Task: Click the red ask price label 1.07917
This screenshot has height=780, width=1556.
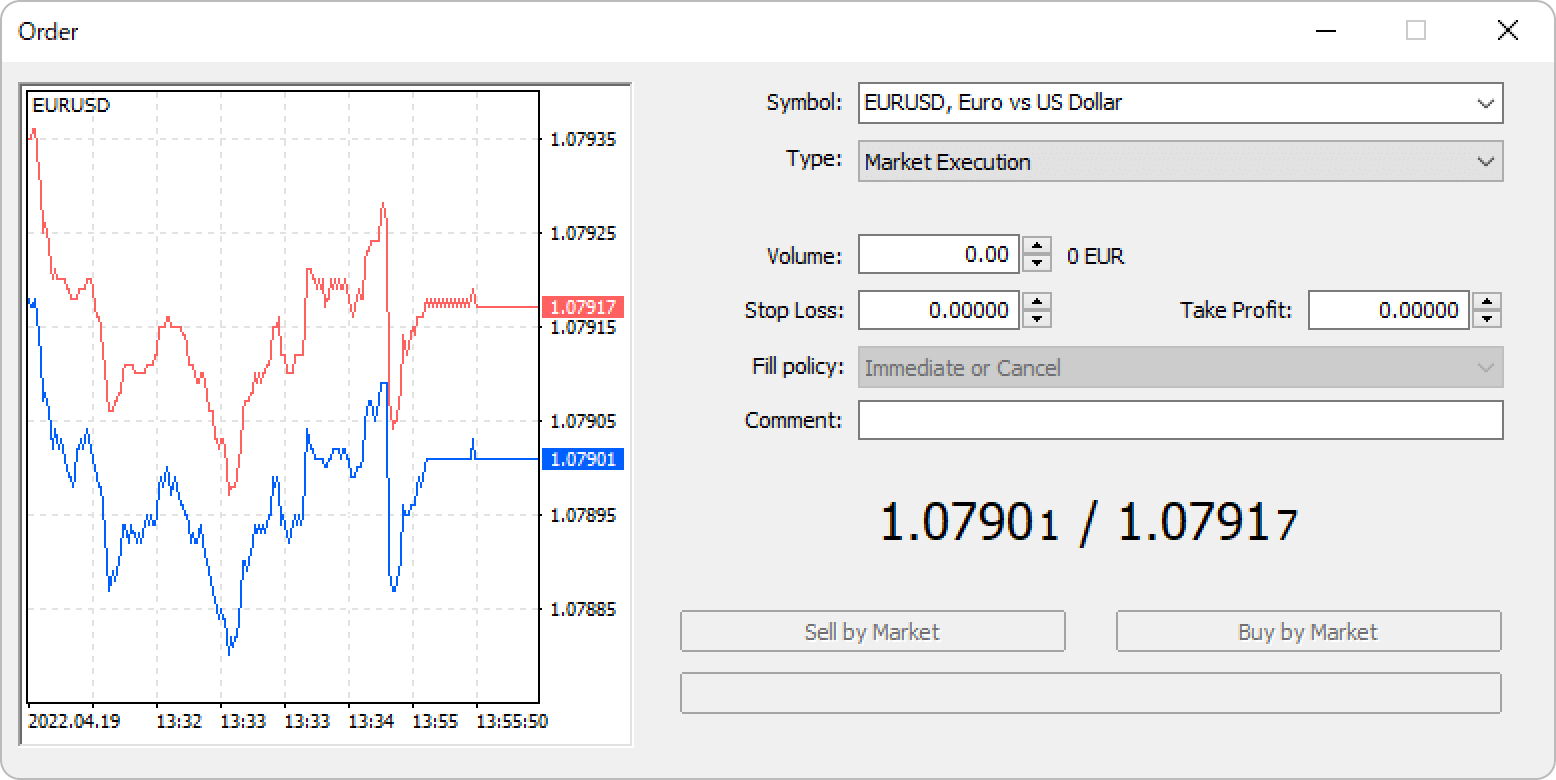Action: tap(582, 307)
